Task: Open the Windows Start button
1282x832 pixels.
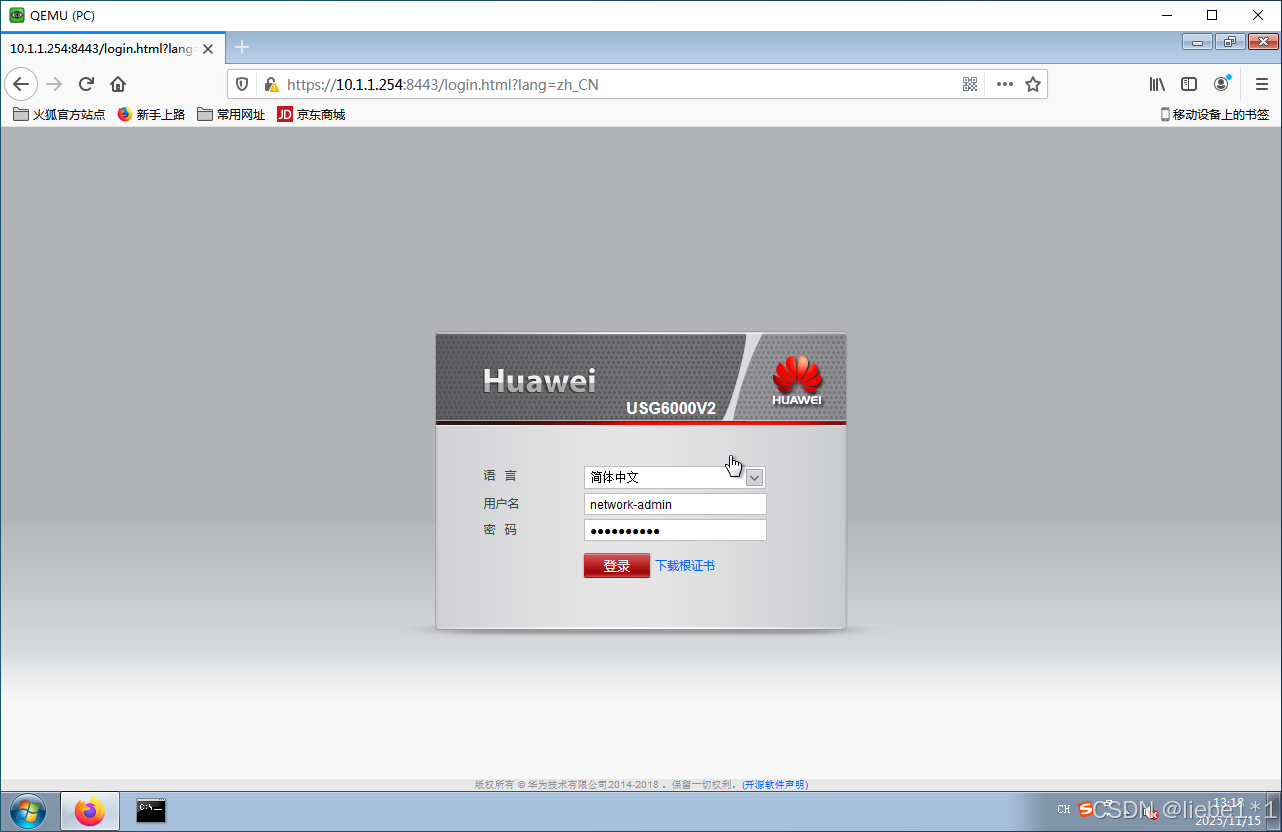Action: click(27, 811)
